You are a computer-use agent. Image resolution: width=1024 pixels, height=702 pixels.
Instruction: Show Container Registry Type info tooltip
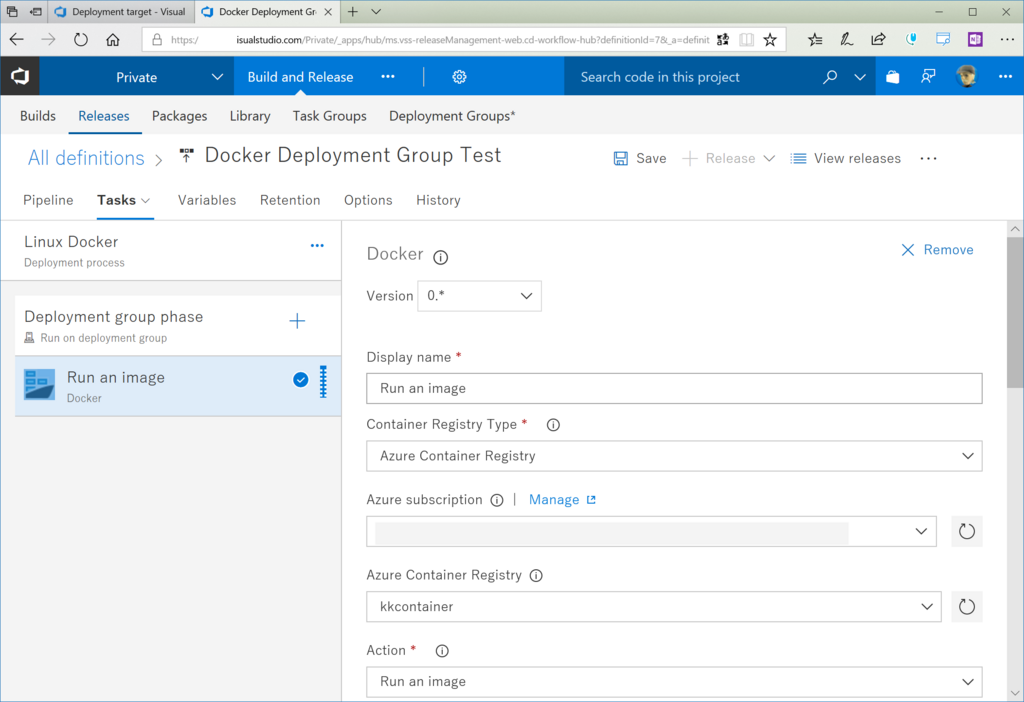click(x=553, y=425)
